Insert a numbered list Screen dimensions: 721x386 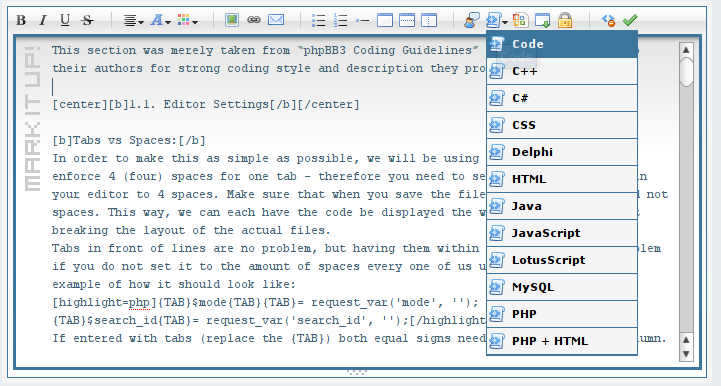click(340, 20)
